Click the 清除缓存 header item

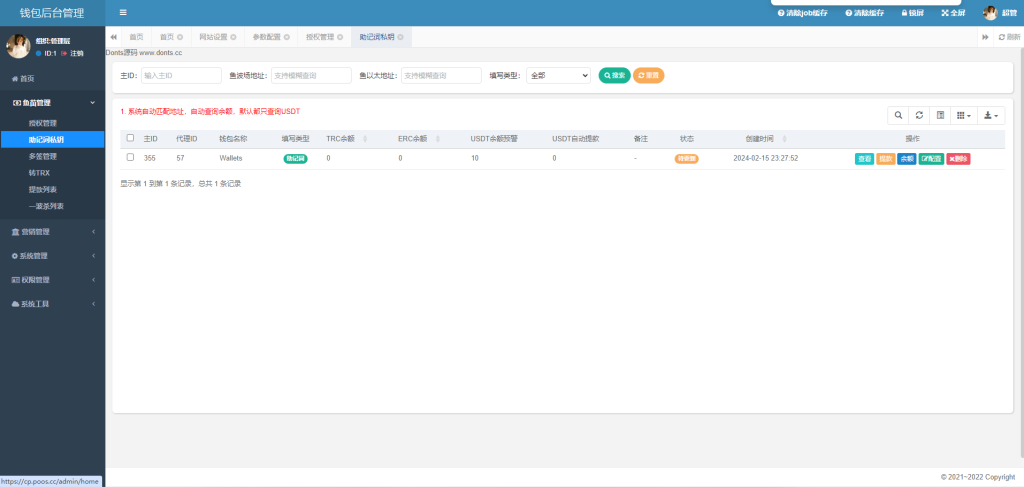pos(865,13)
